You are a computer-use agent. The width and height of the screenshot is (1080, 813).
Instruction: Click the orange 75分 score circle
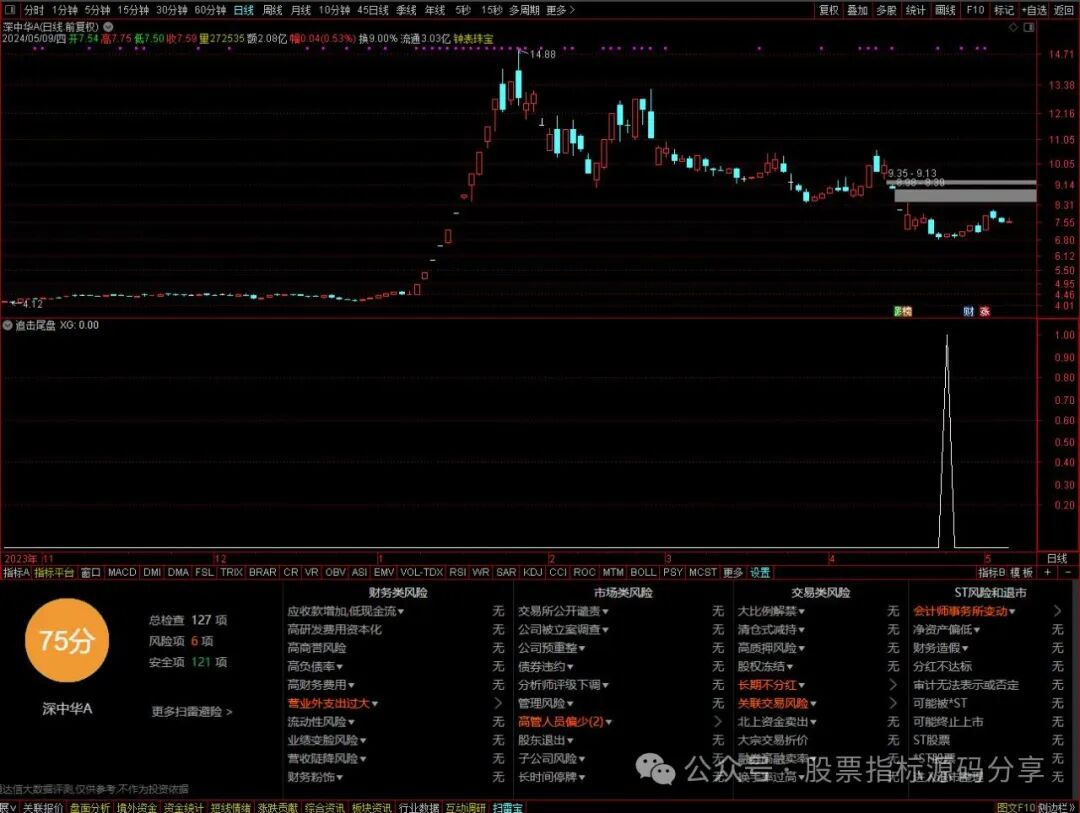tap(67, 640)
